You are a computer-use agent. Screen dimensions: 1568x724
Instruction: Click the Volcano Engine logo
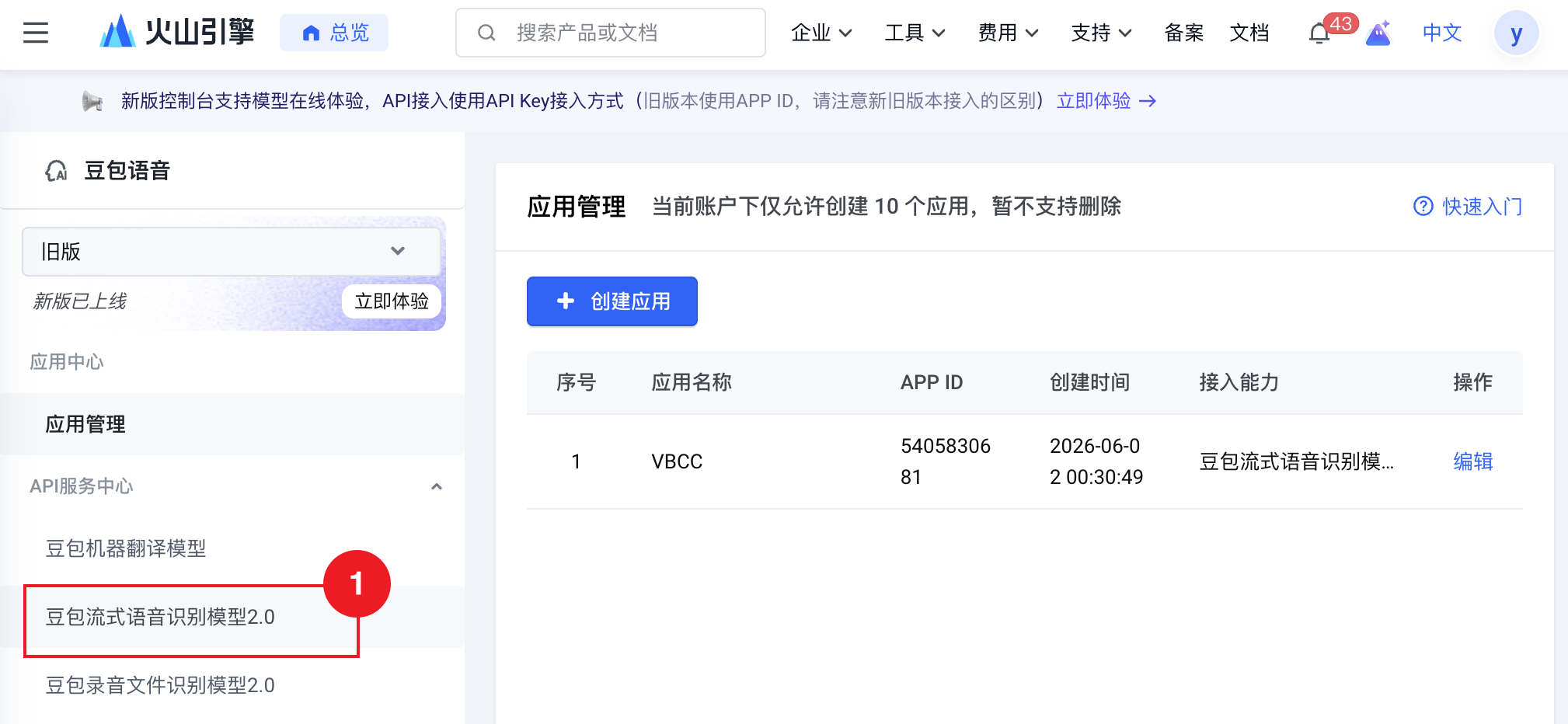point(177,32)
